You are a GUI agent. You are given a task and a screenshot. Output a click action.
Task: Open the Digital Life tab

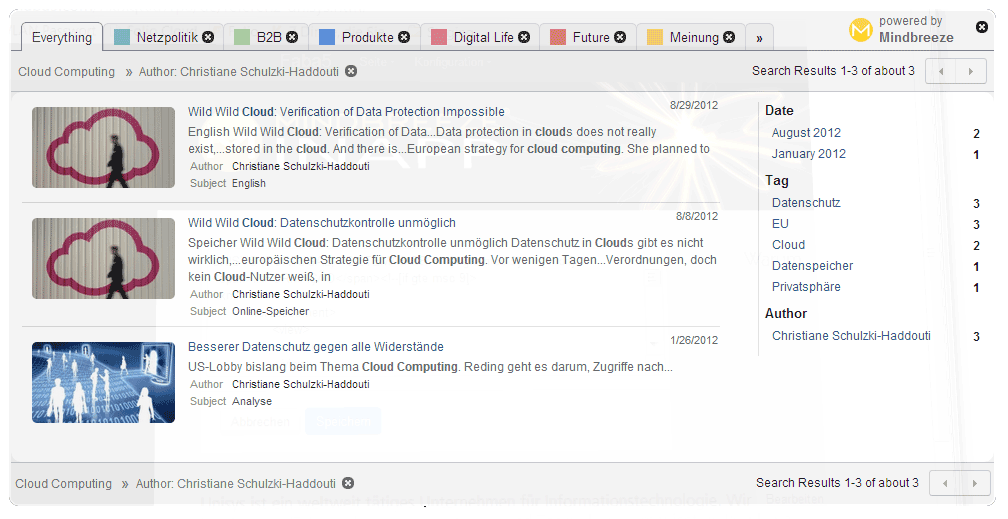[483, 38]
